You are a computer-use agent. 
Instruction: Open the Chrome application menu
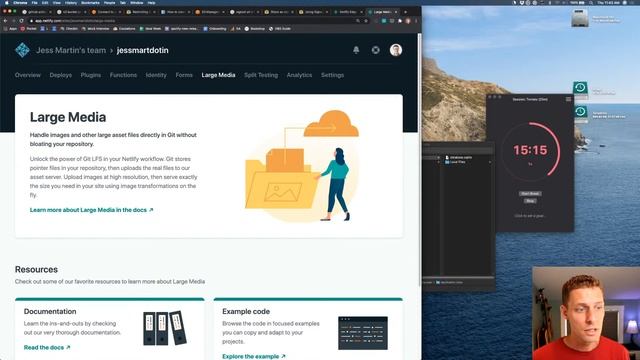click(x=20, y=2)
